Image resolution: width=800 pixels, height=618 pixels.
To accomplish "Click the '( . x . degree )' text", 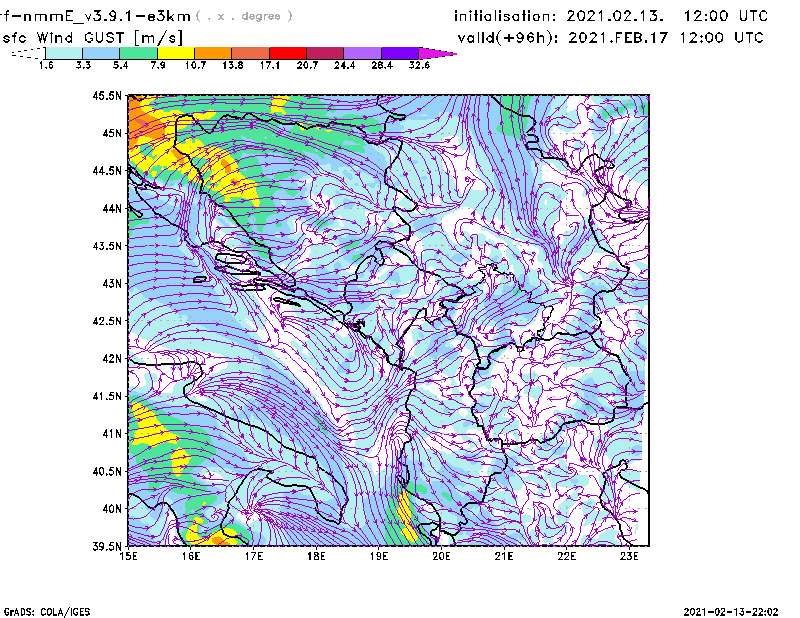I will (244, 16).
